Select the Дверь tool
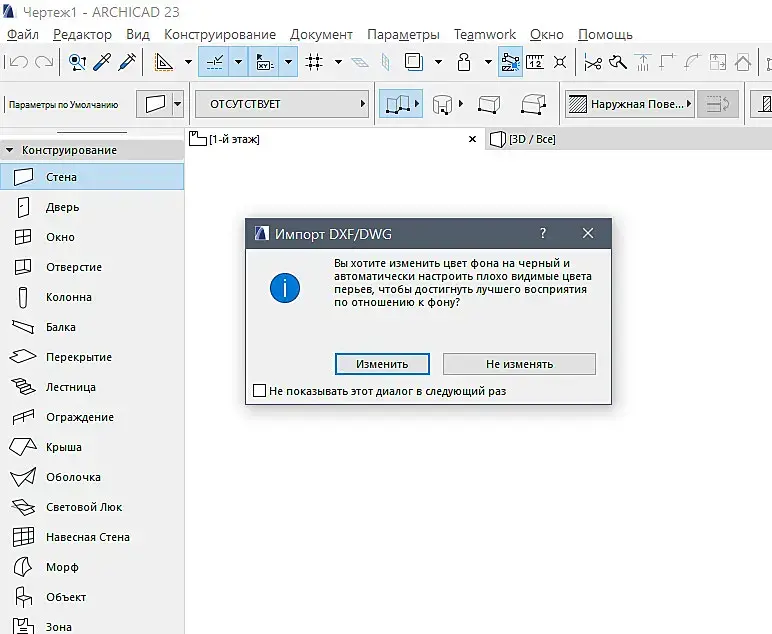Image resolution: width=772 pixels, height=634 pixels. pyautogui.click(x=92, y=207)
